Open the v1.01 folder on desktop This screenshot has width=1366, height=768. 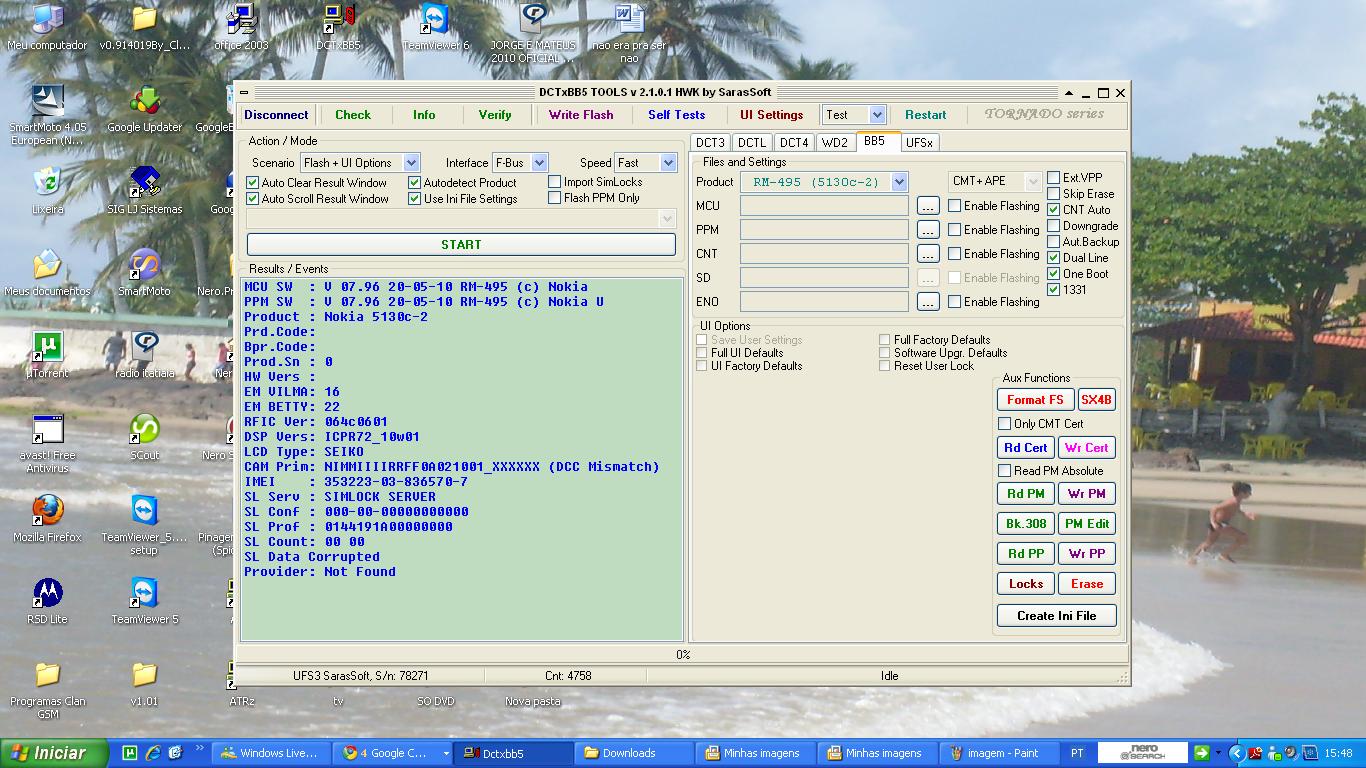point(144,683)
